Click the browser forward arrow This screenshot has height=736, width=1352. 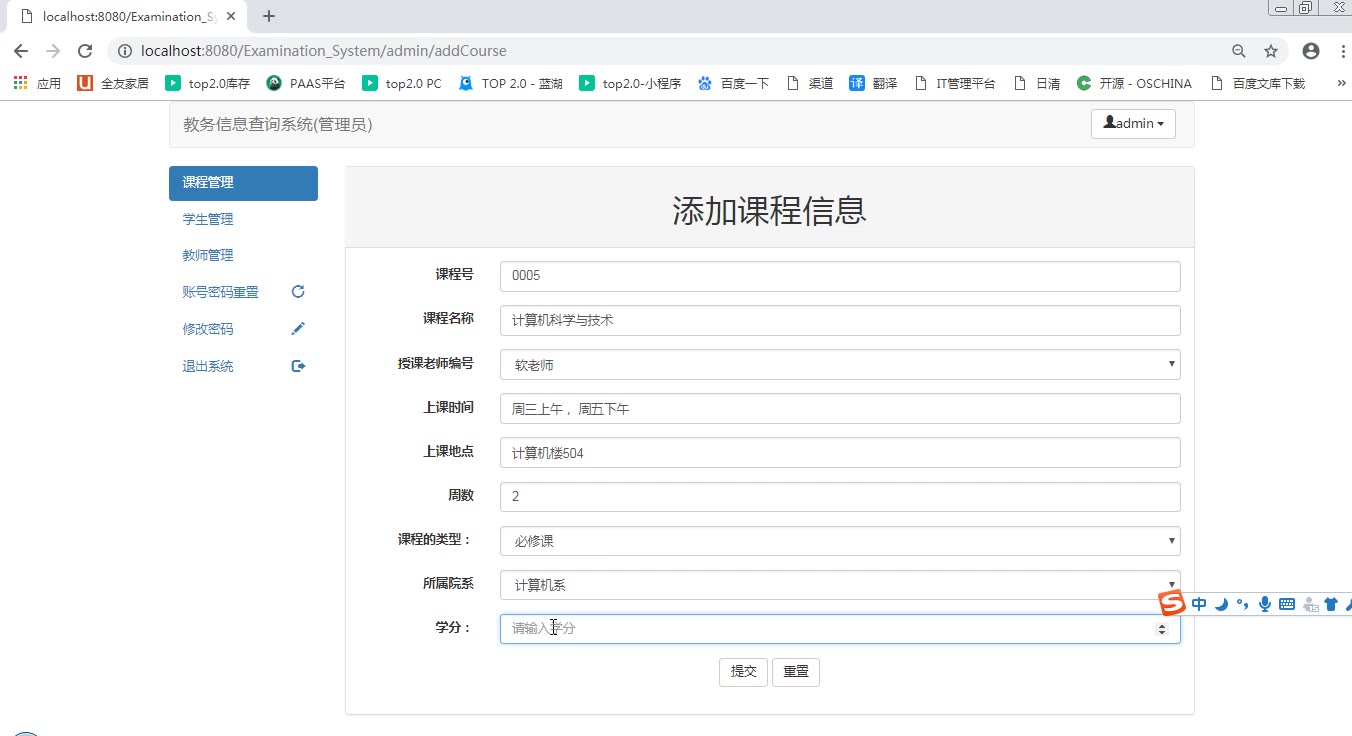(53, 51)
